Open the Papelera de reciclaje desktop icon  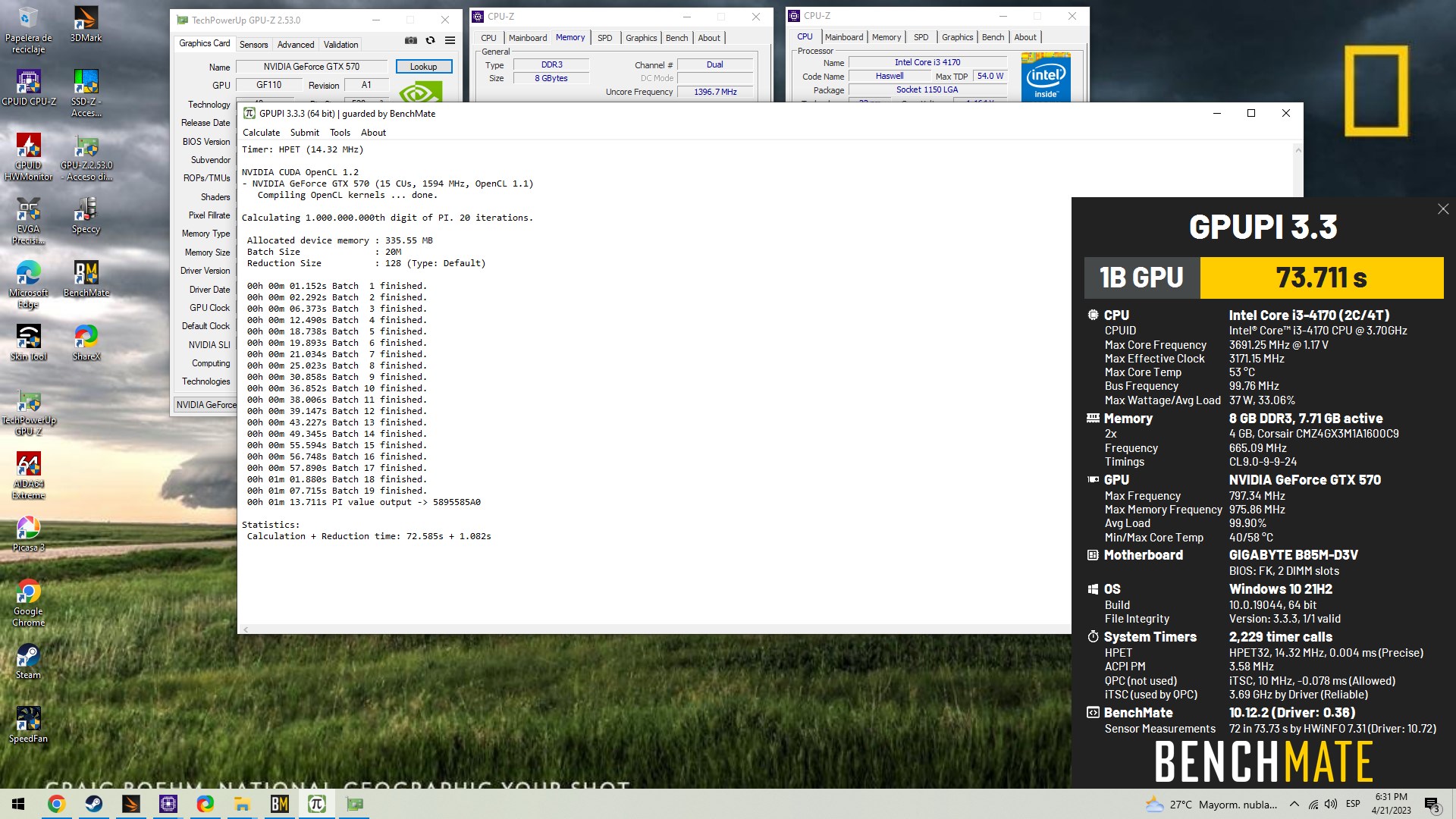pyautogui.click(x=28, y=30)
